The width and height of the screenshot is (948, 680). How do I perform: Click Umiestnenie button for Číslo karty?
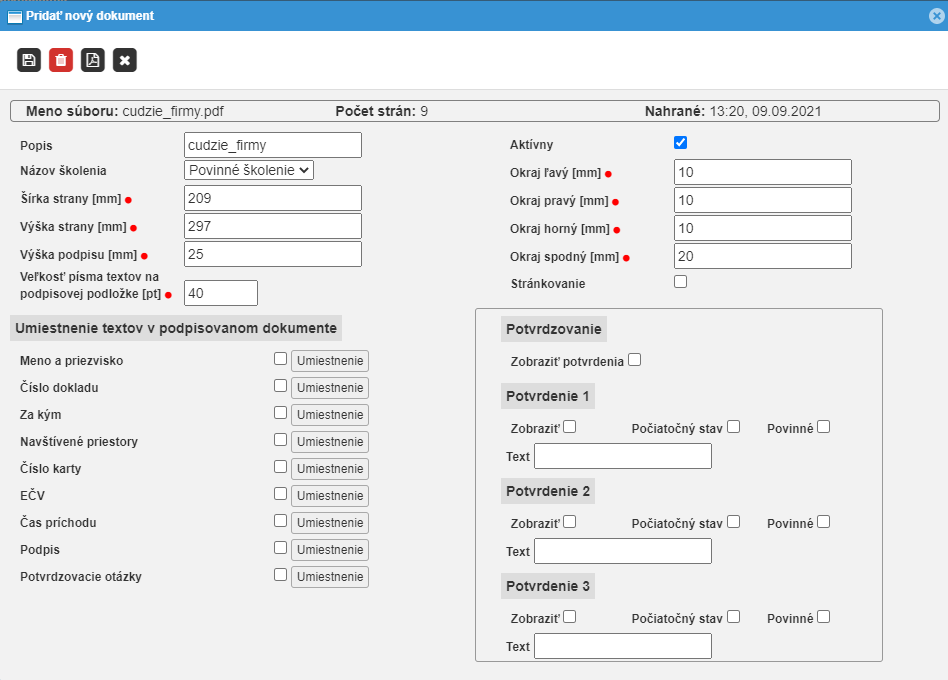coord(330,469)
